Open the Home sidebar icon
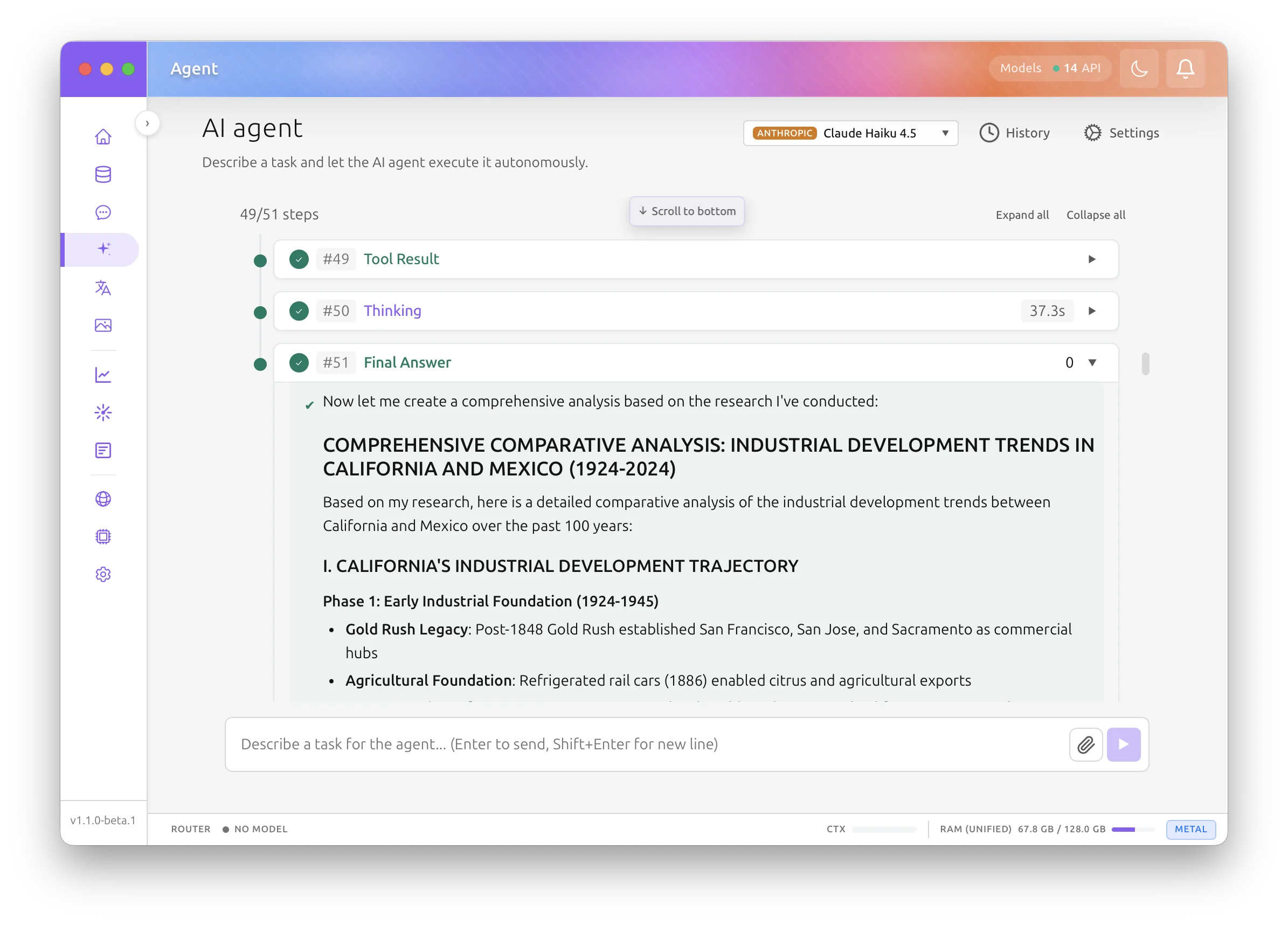 click(x=103, y=136)
